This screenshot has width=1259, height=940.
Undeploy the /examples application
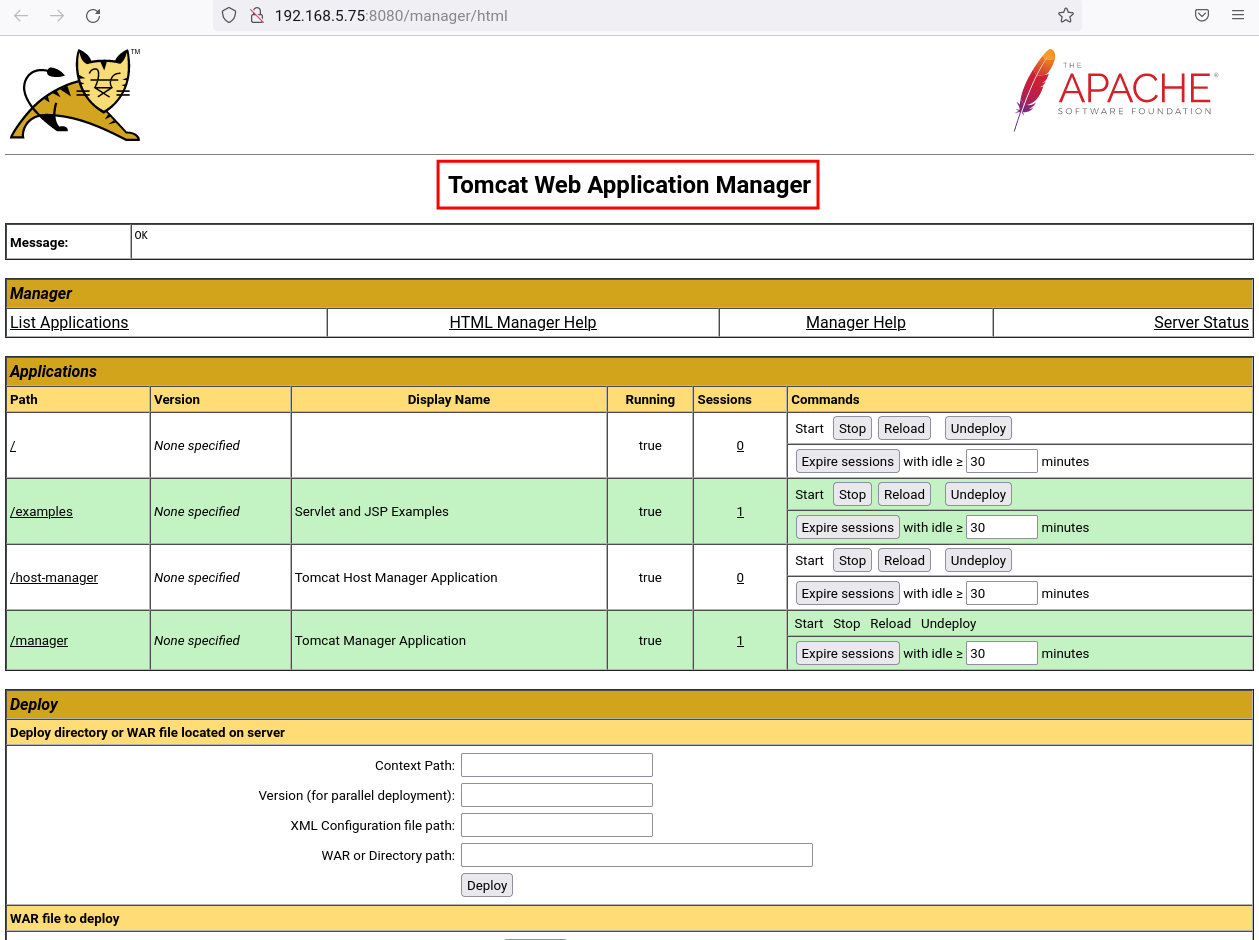click(x=978, y=494)
